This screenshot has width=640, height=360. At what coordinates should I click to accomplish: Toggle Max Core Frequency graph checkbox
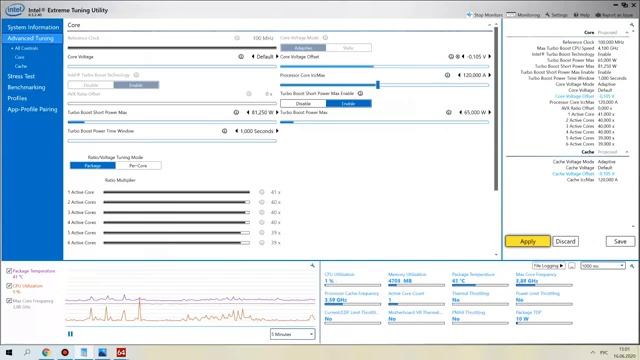coord(9,301)
